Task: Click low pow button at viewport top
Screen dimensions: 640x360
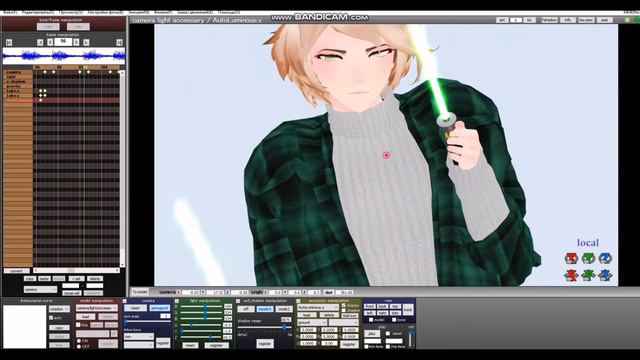Action: click(586, 20)
